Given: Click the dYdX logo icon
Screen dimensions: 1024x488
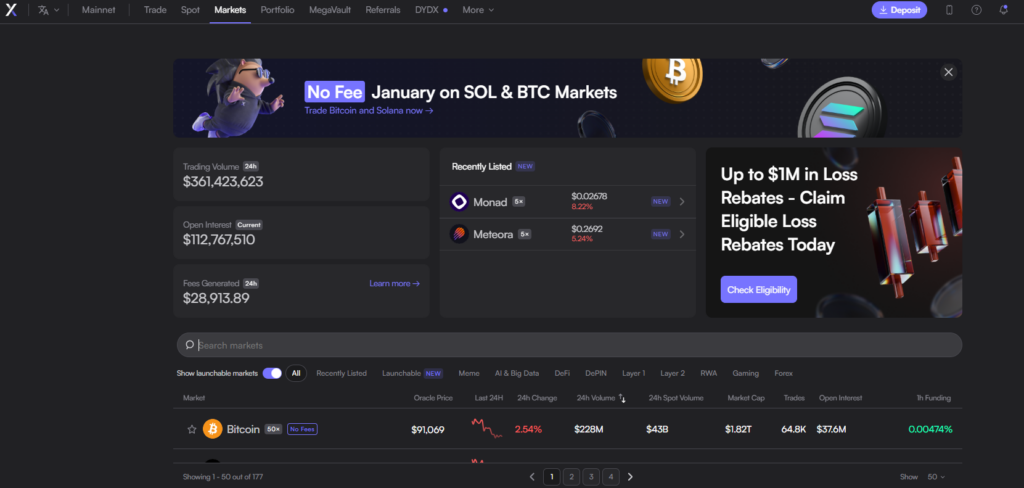Looking at the screenshot, I should tap(12, 10).
